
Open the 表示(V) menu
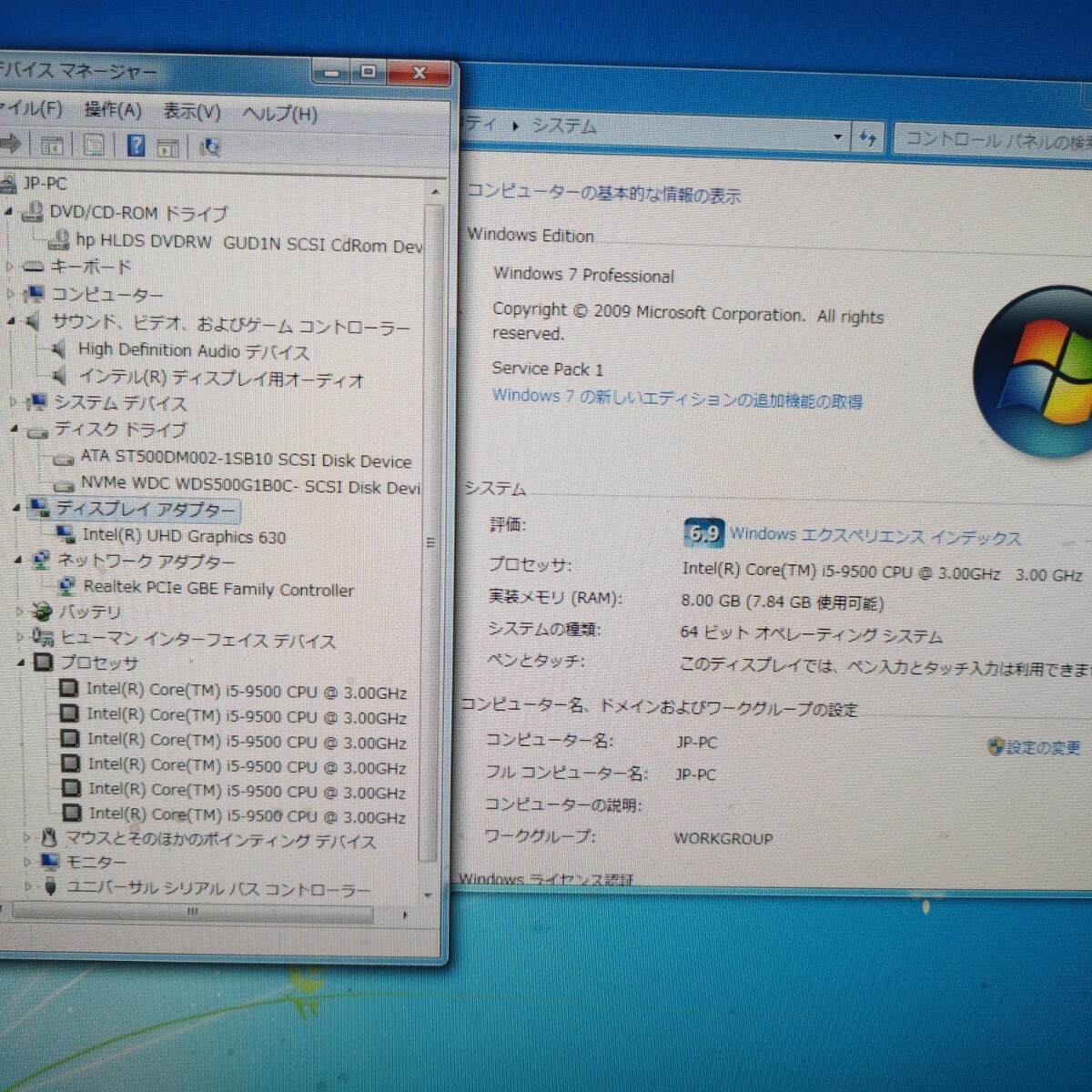[x=192, y=112]
